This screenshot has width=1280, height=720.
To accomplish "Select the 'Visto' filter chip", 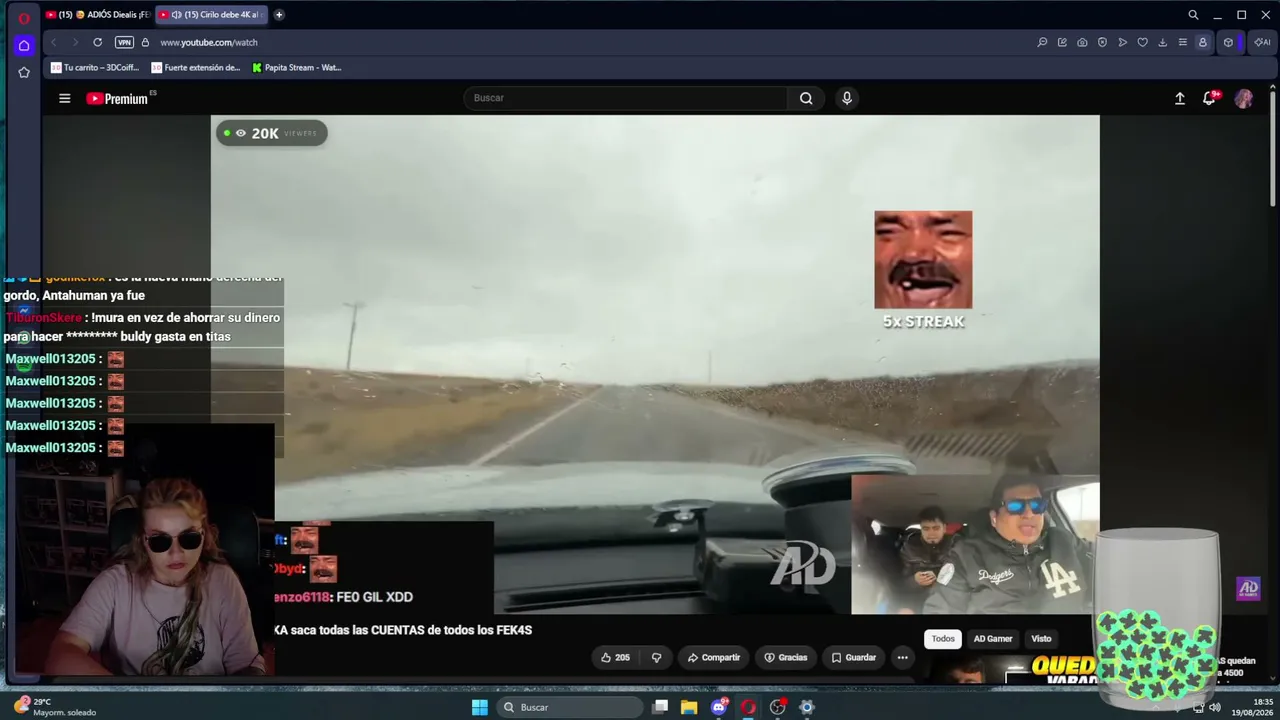I will 1041,638.
